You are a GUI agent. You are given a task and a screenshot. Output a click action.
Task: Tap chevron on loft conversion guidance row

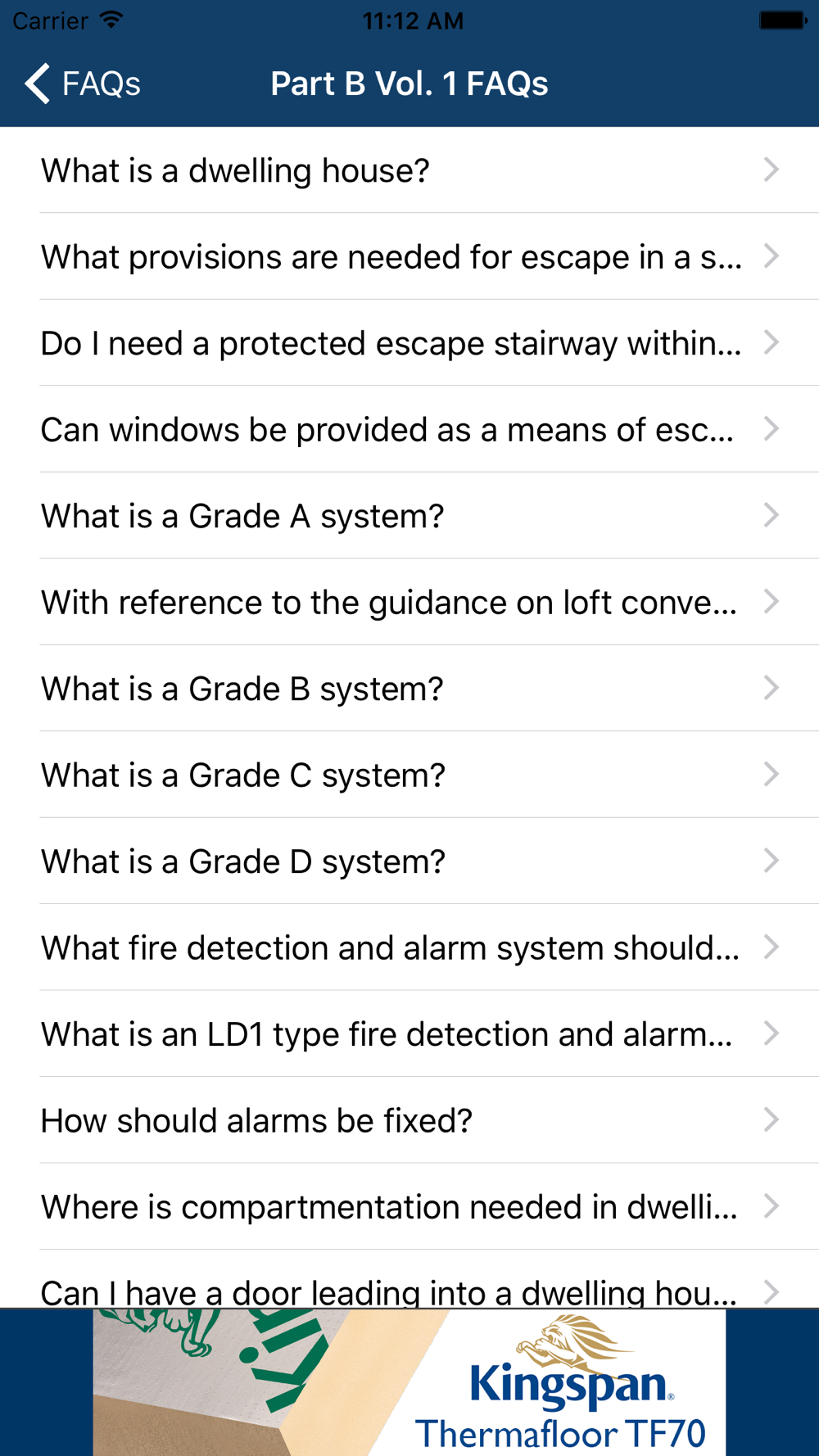tap(771, 601)
